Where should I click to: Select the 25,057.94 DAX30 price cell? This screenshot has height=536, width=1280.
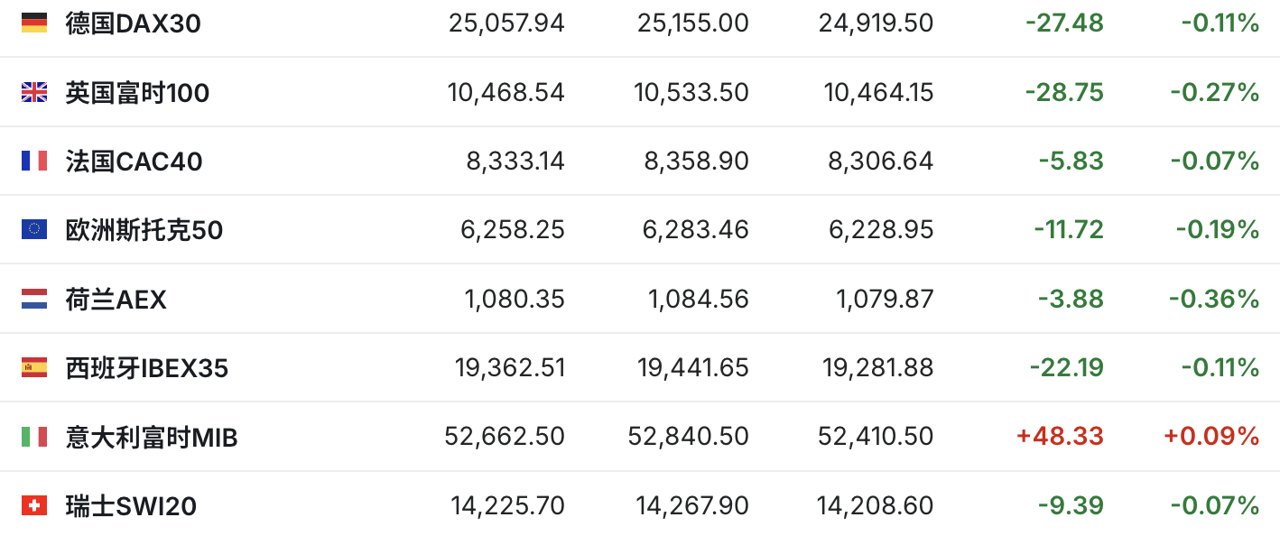tap(506, 23)
